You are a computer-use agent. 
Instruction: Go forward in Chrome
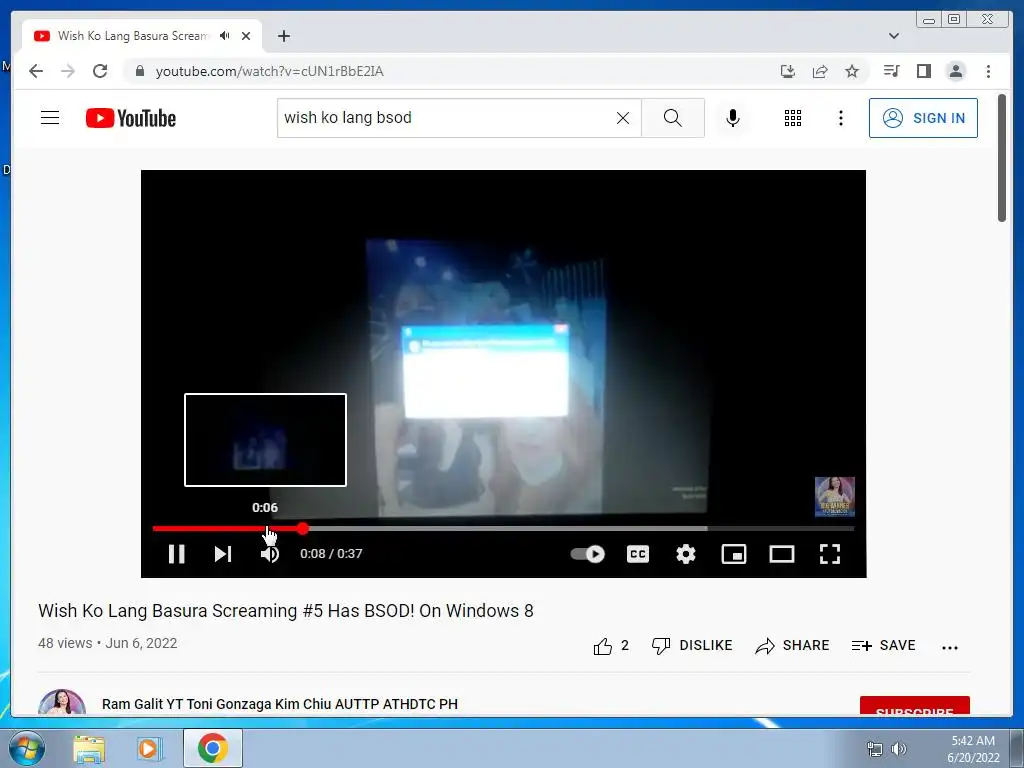pyautogui.click(x=68, y=71)
